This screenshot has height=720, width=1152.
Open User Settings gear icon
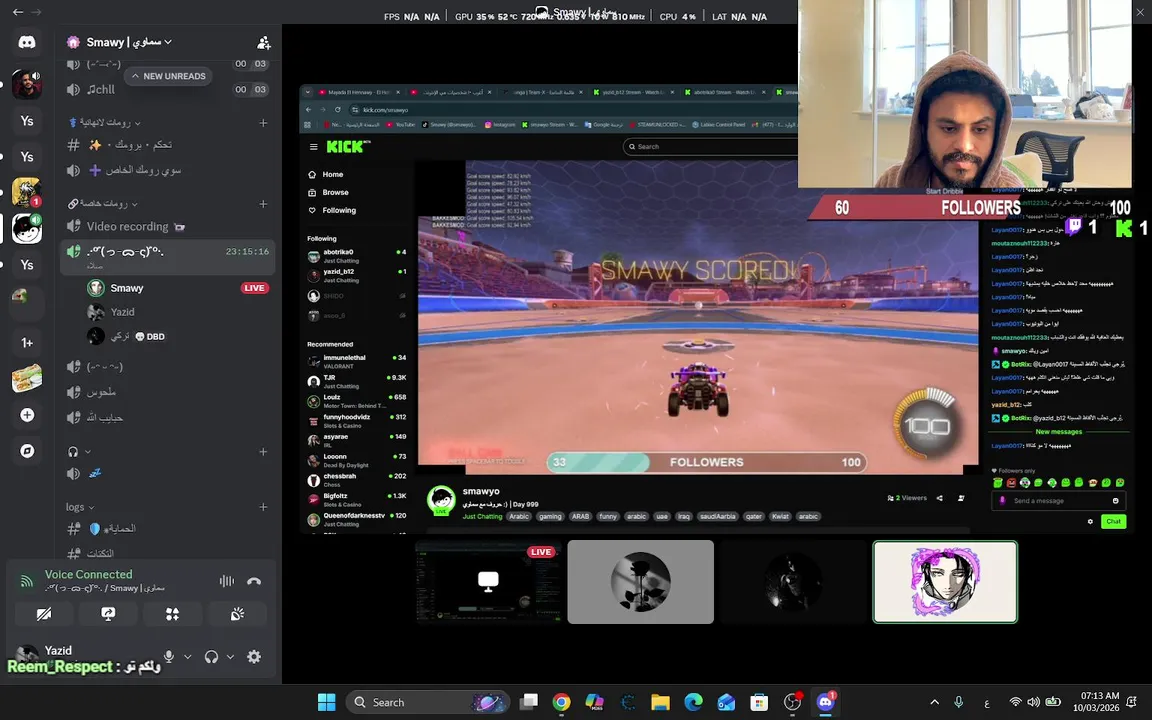tap(254, 657)
